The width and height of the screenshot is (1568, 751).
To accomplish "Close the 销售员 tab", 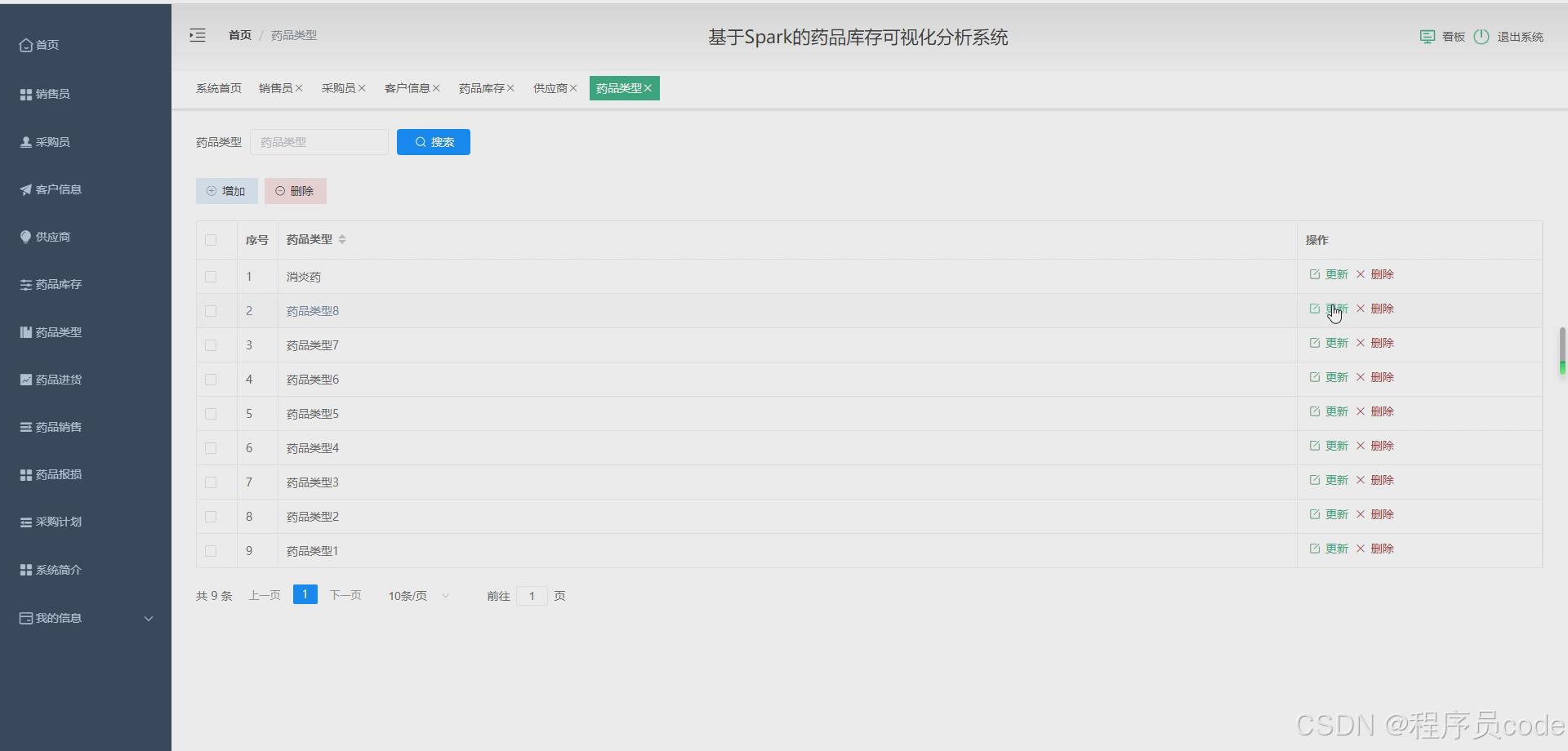I will click(299, 88).
